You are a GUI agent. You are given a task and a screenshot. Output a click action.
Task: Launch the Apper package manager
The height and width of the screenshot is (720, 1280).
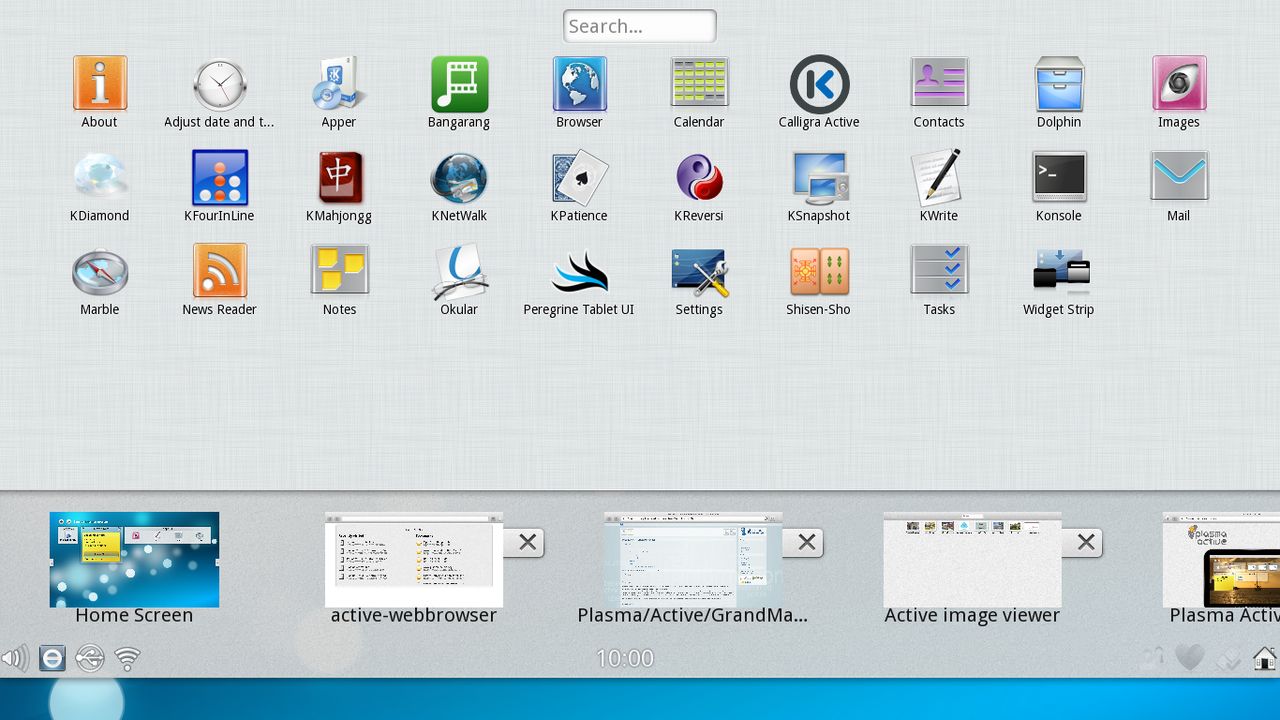point(339,92)
